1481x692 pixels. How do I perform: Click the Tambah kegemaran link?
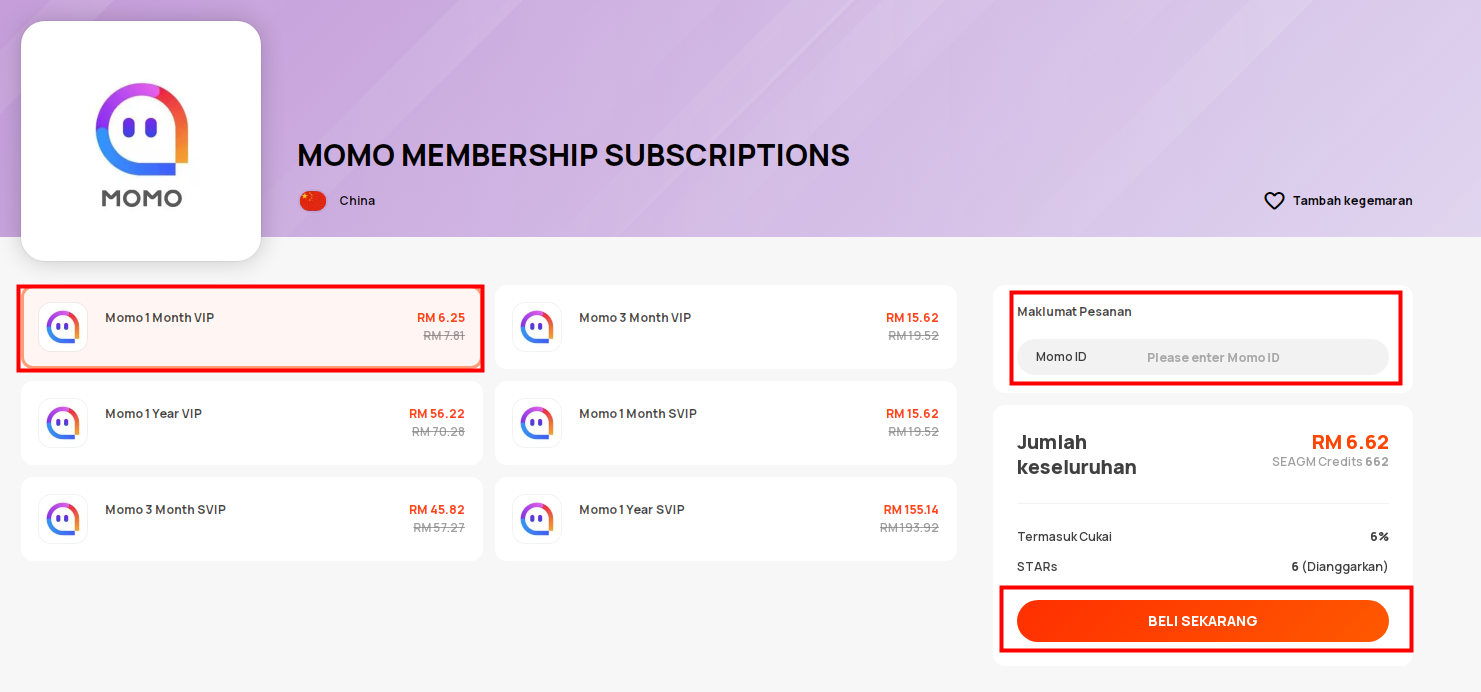coord(1352,201)
